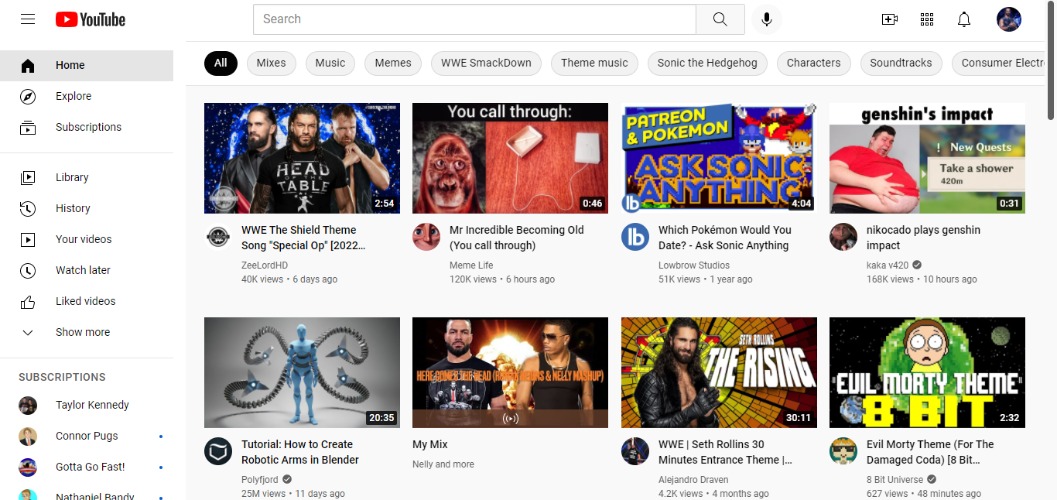Click the Meme Life channel name

click(x=471, y=265)
